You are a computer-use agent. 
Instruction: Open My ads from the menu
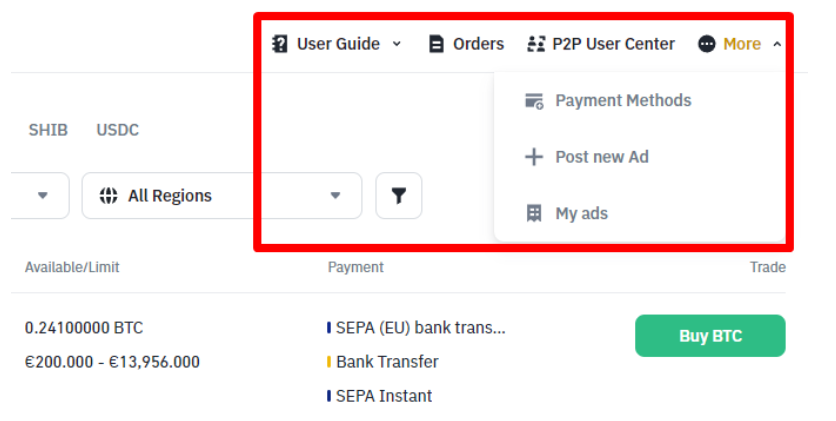point(581,213)
